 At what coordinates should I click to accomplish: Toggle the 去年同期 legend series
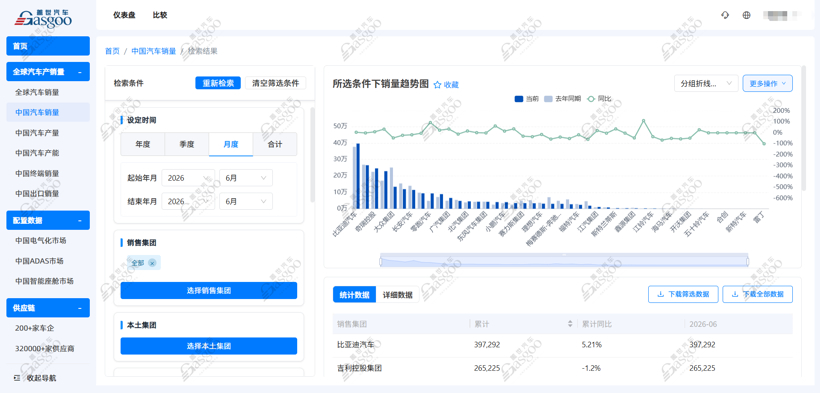[562, 98]
